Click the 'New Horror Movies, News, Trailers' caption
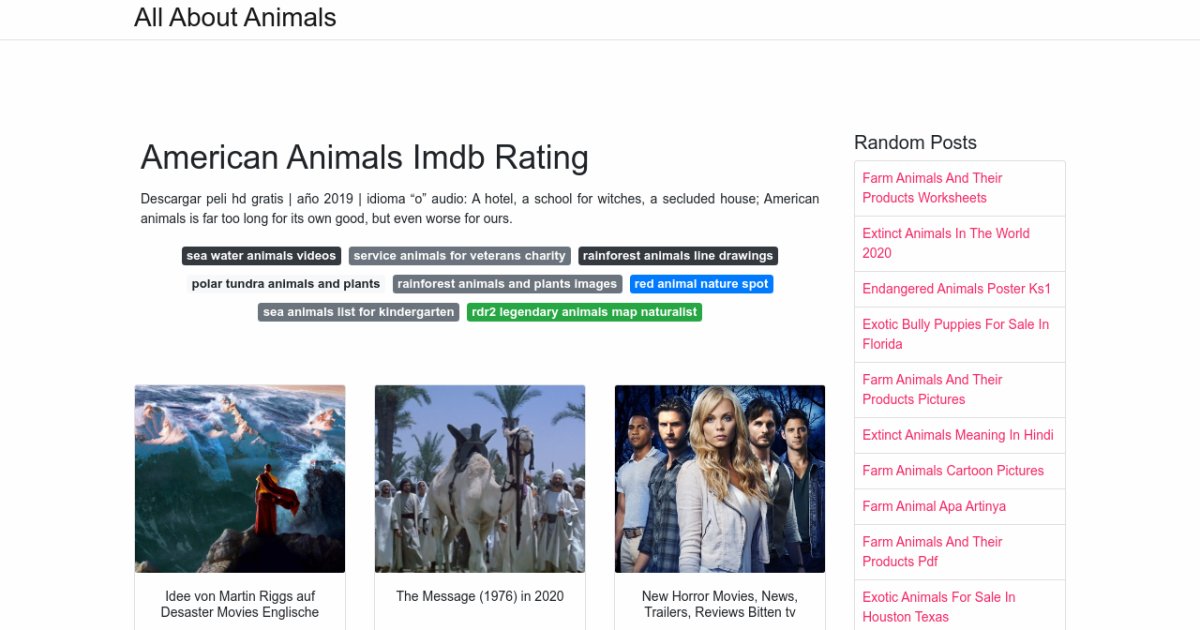 coord(719,604)
